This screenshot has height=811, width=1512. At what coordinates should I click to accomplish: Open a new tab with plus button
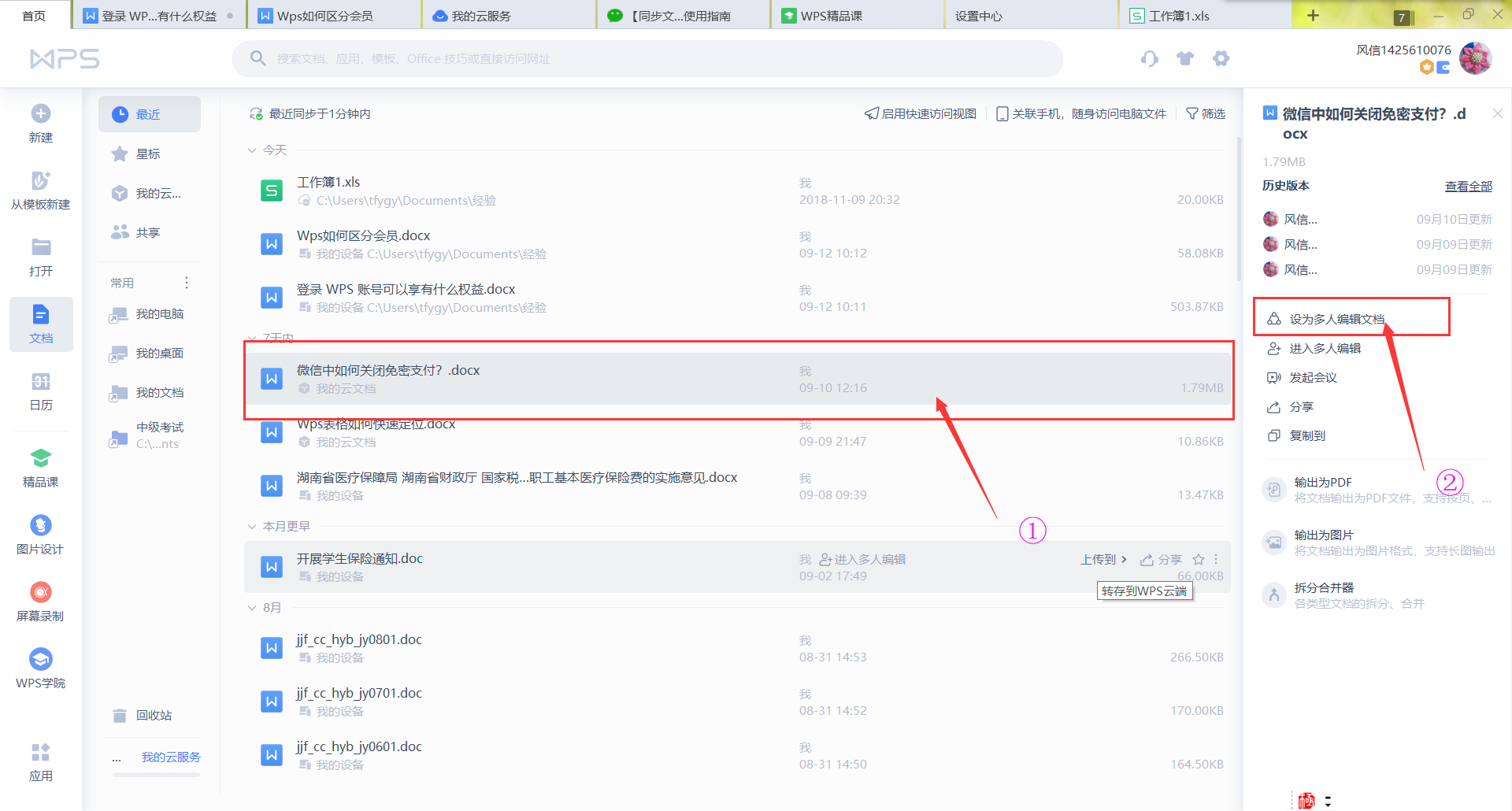[1313, 16]
